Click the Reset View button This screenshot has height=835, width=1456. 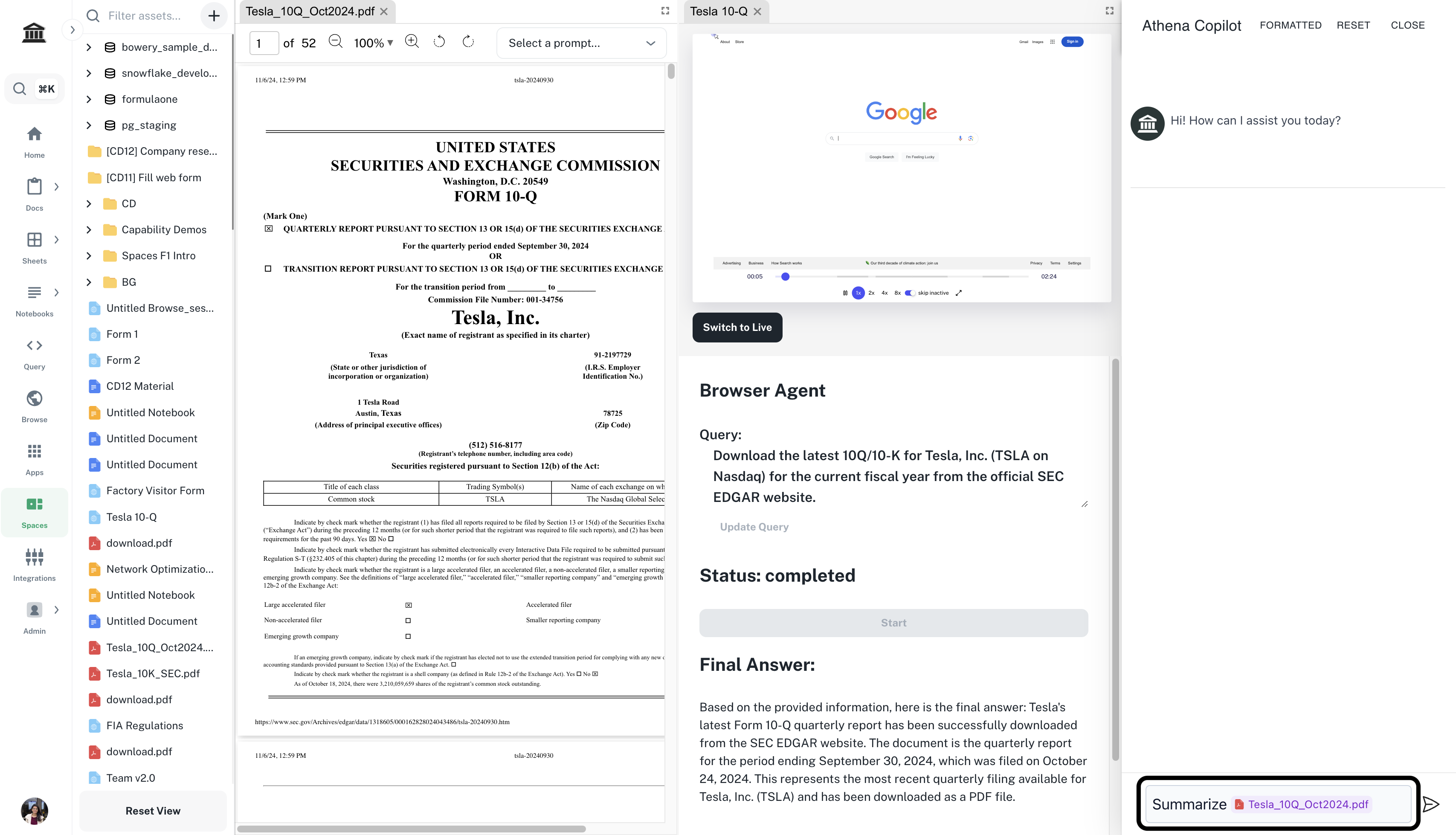click(x=153, y=811)
